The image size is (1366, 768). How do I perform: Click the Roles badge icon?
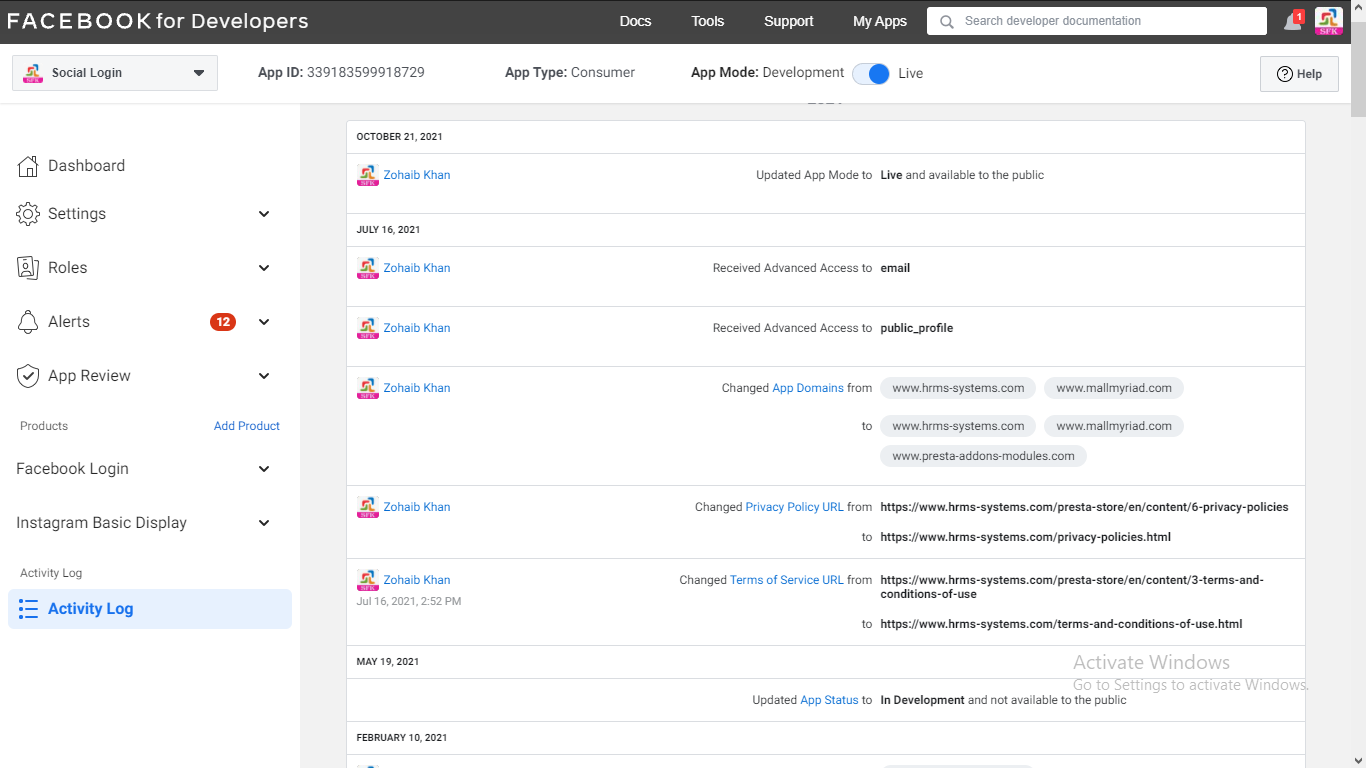click(28, 268)
